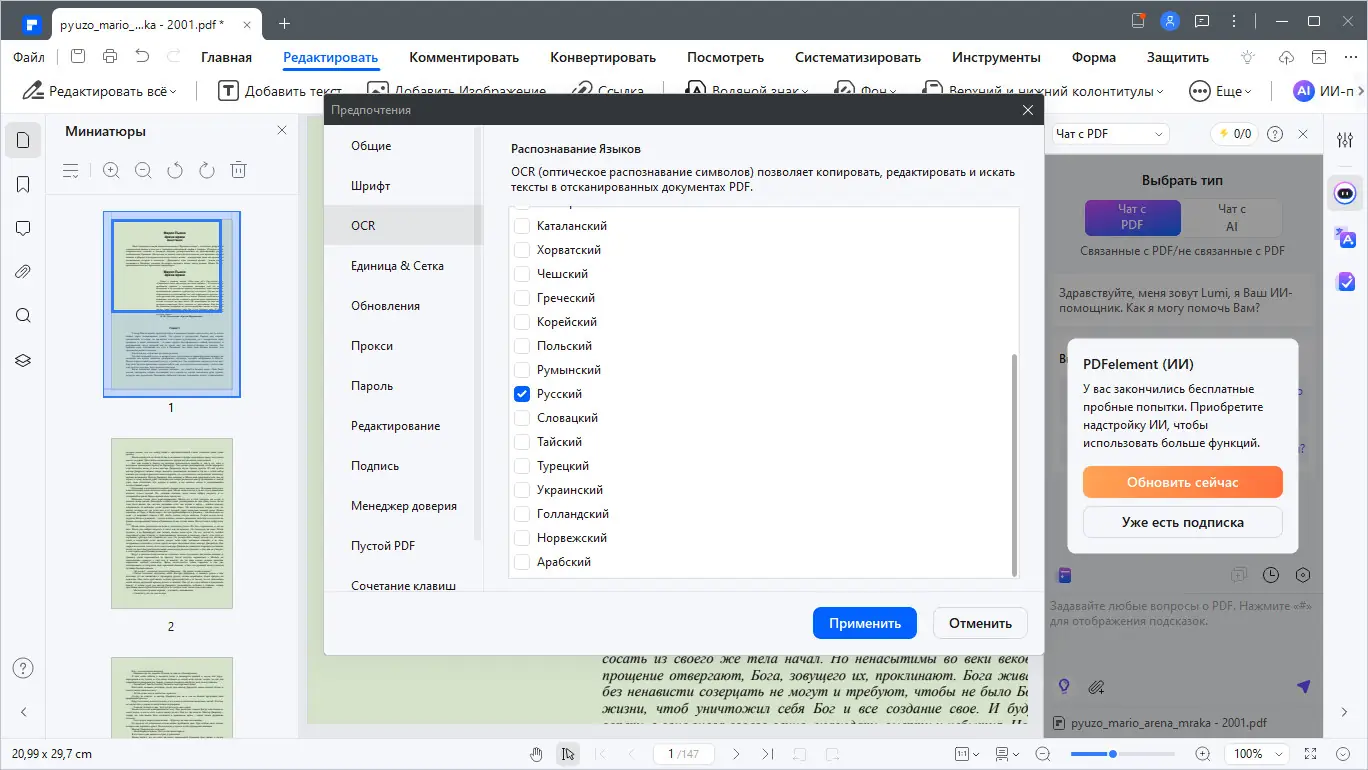The image size is (1368, 770).
Task: Select the hand tool in status bar
Action: point(537,754)
